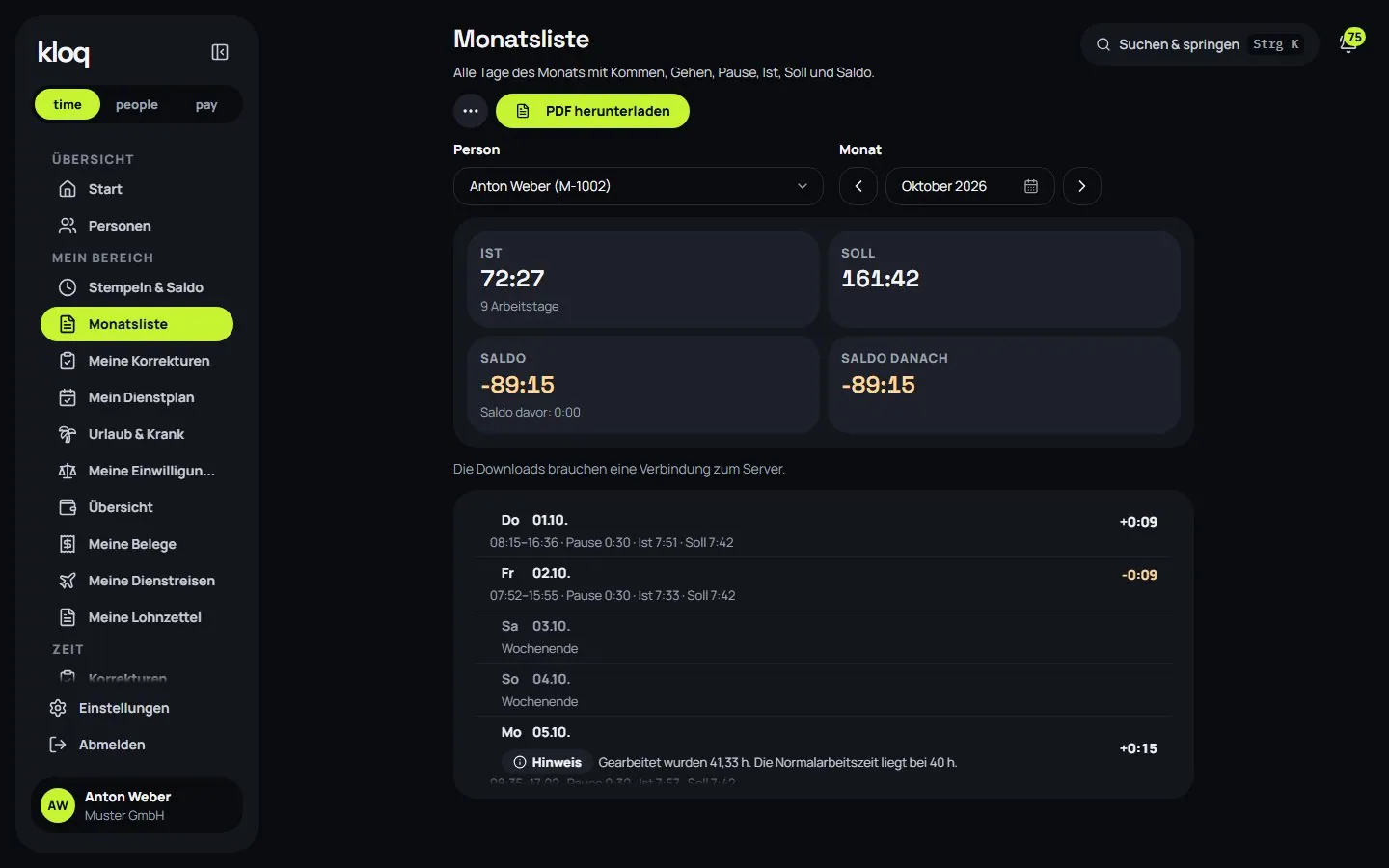Image resolution: width=1389 pixels, height=868 pixels.
Task: Click the Mein Dienstplan calendar icon
Action: [x=68, y=397]
